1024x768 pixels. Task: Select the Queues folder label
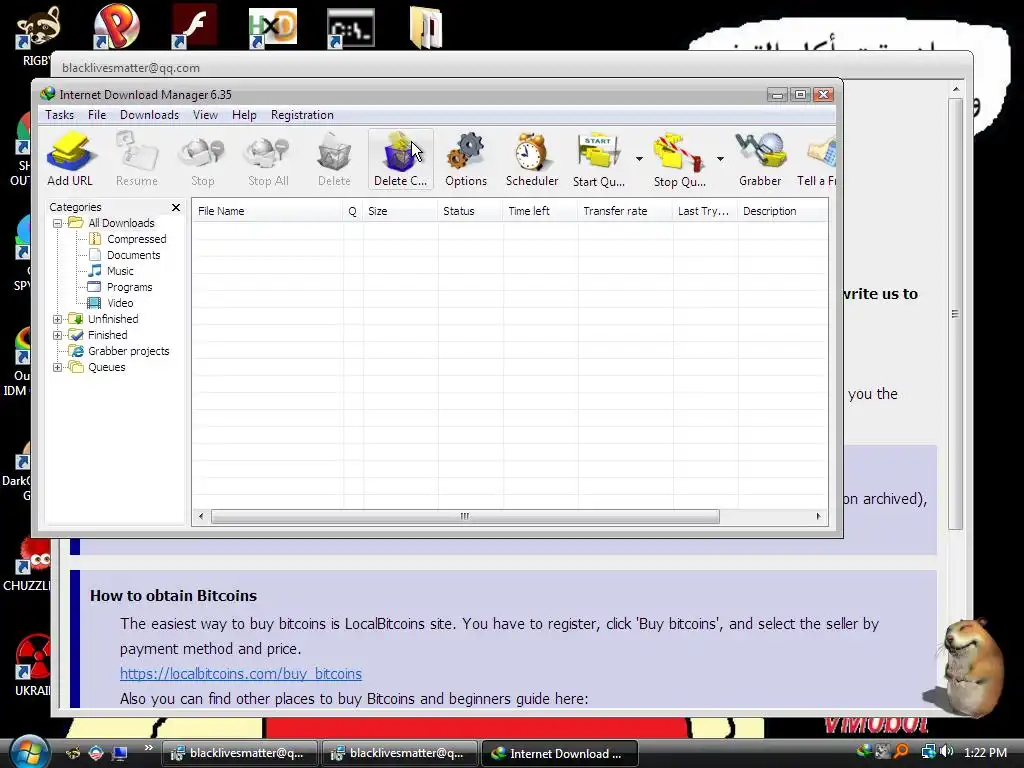106,367
